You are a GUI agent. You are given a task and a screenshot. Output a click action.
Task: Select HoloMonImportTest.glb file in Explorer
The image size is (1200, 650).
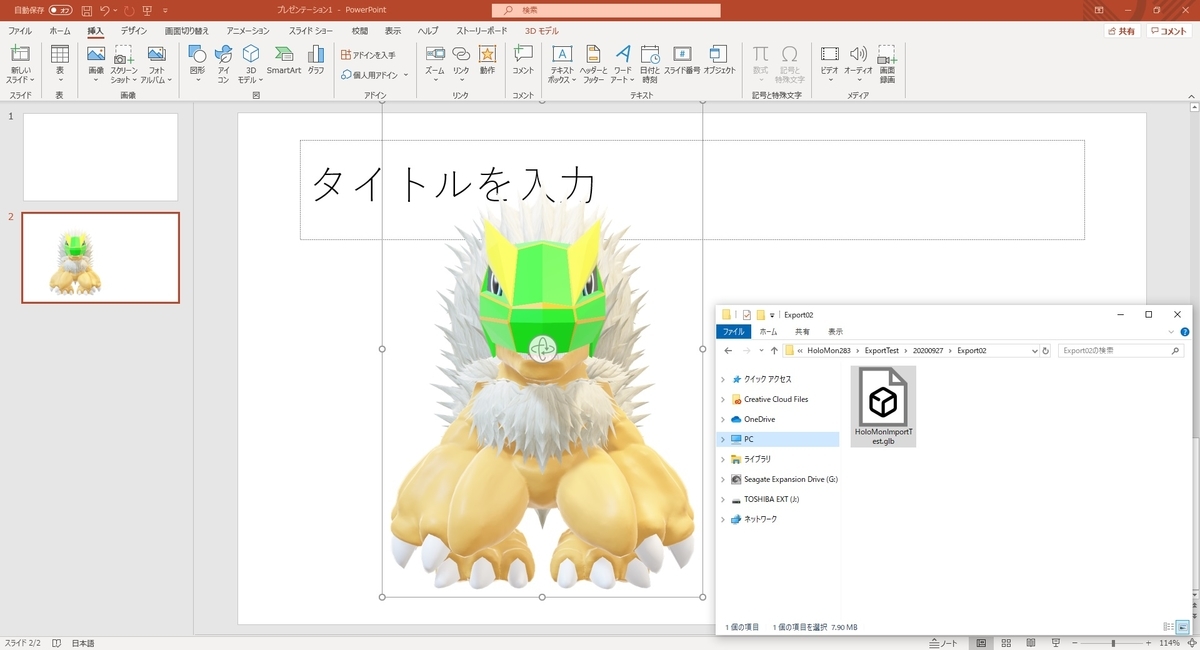(882, 407)
